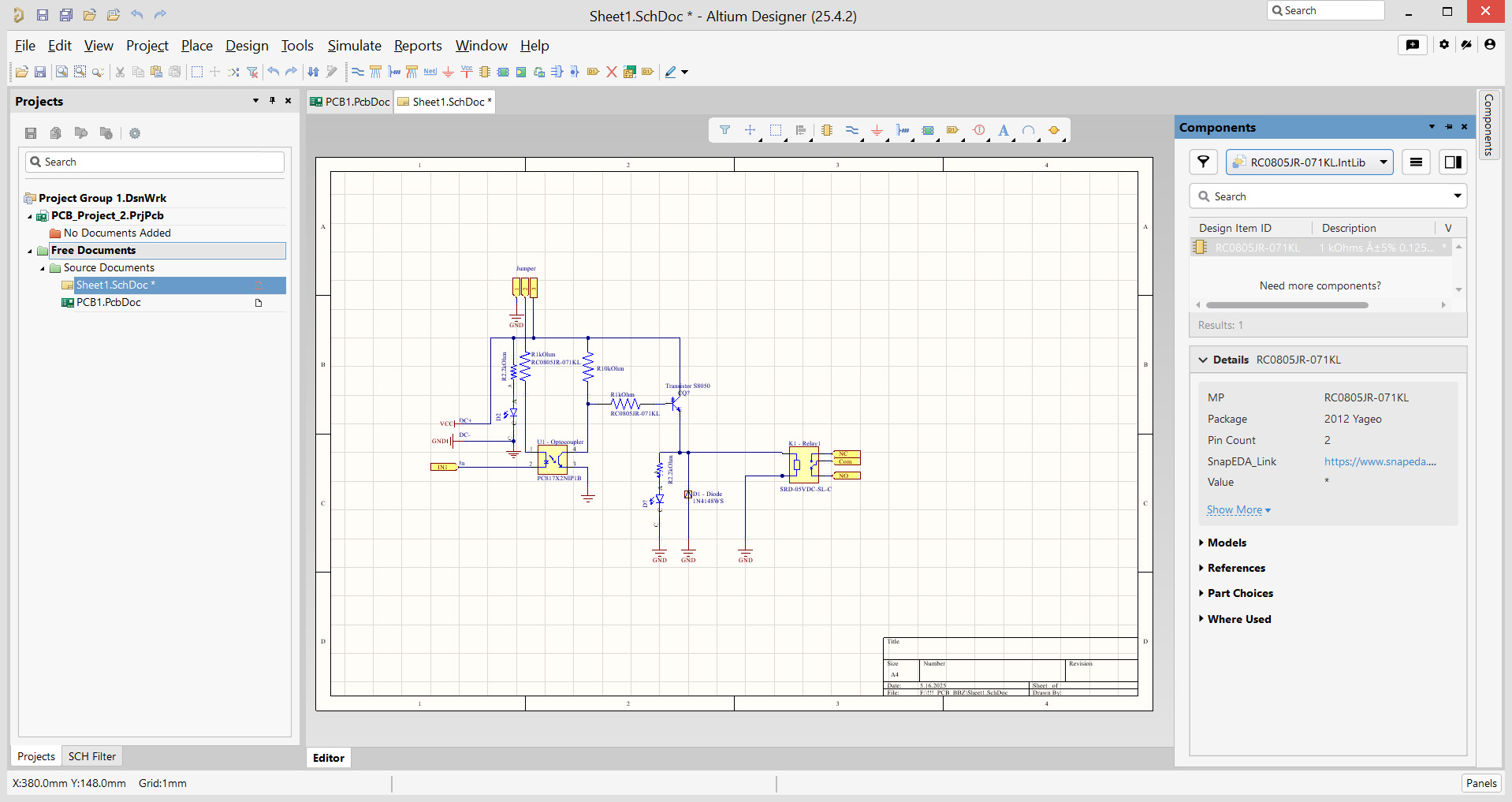This screenshot has width=1512, height=802.
Task: Open the Reports menu
Action: [x=418, y=46]
